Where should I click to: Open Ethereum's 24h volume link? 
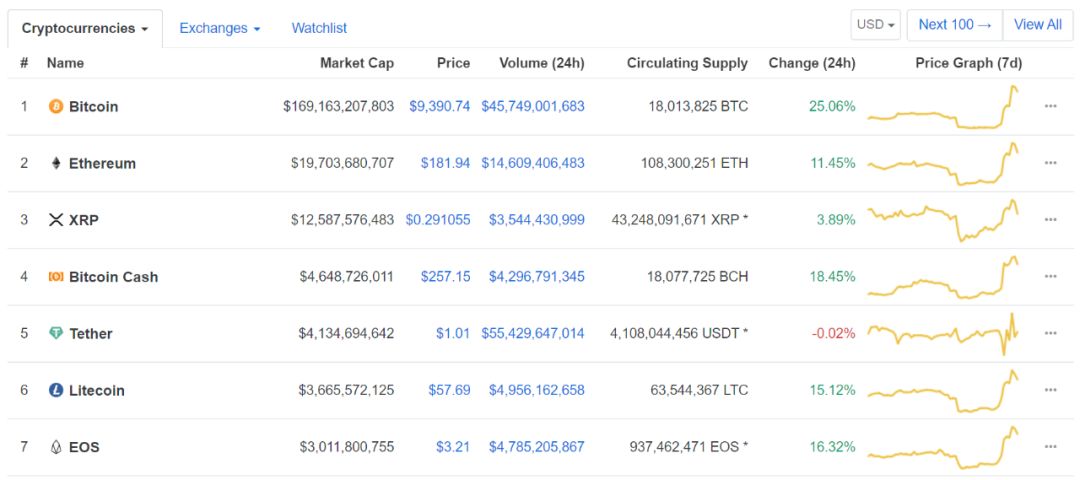pos(532,163)
